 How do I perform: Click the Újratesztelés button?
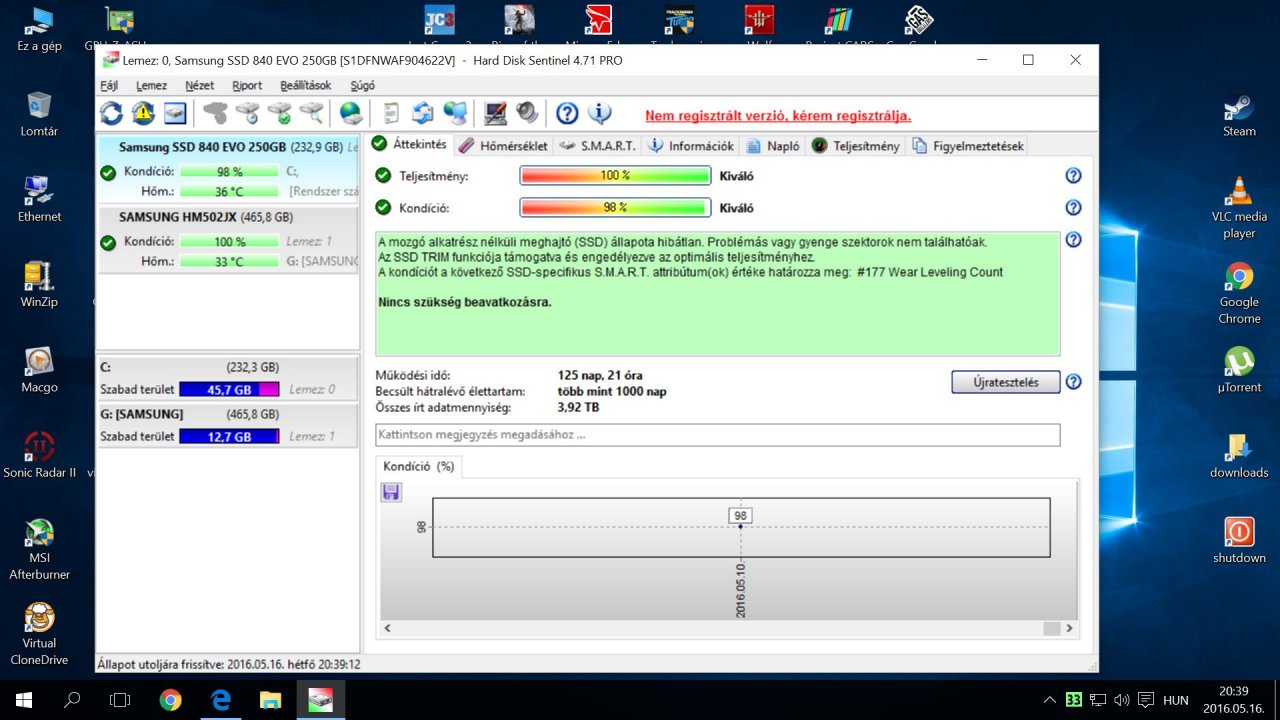(1006, 382)
